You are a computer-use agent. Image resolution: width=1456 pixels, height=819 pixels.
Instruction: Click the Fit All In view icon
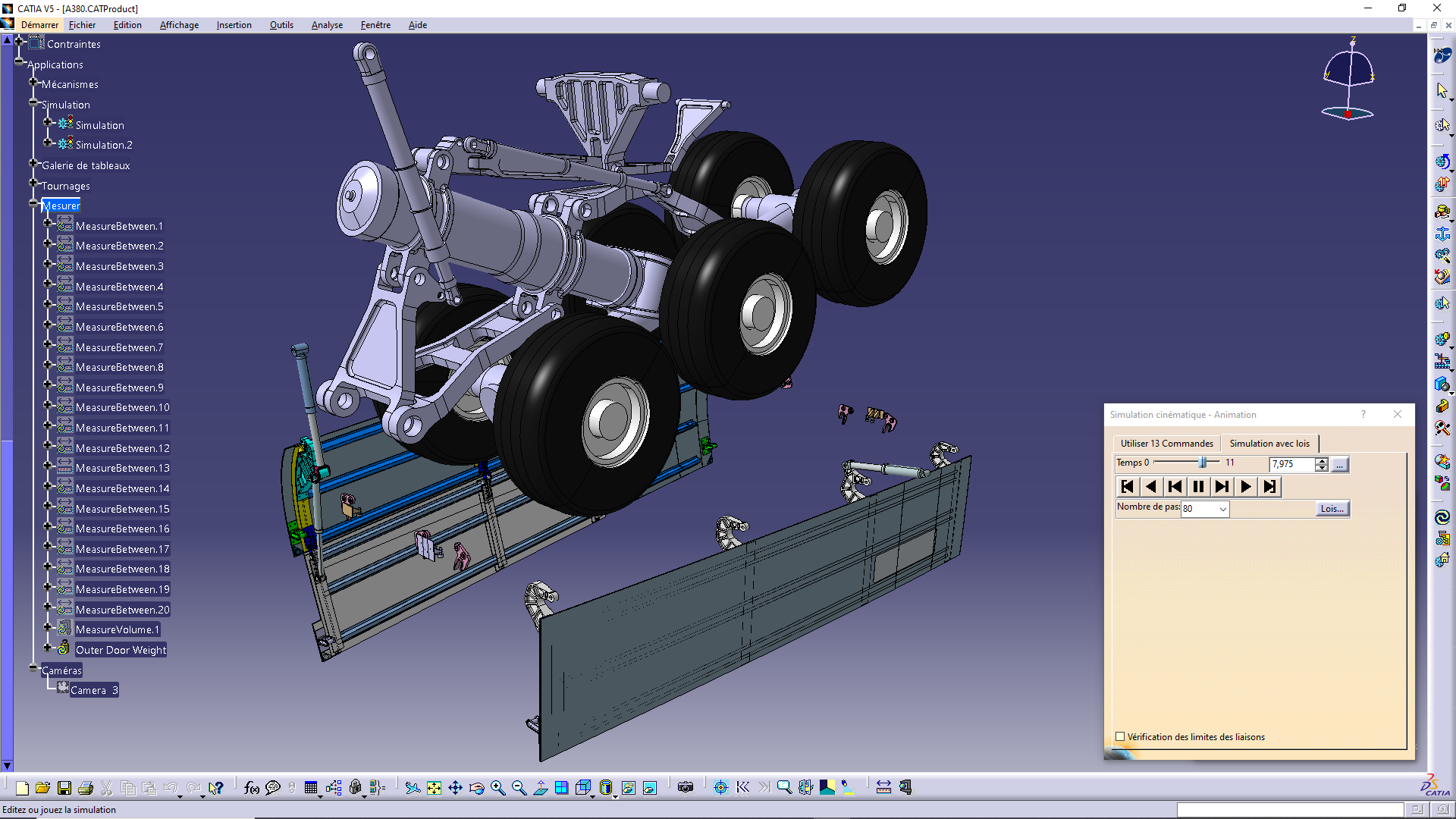click(x=434, y=788)
